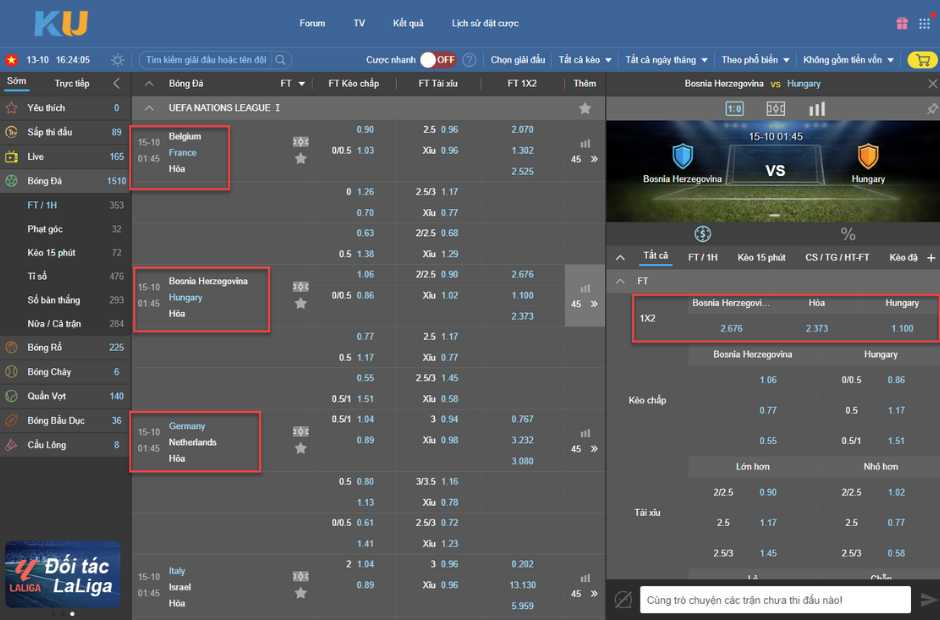The image size is (940, 620).
Task: Bet Hungary 1X2 odds 1.100 in panel
Action: [x=902, y=329]
